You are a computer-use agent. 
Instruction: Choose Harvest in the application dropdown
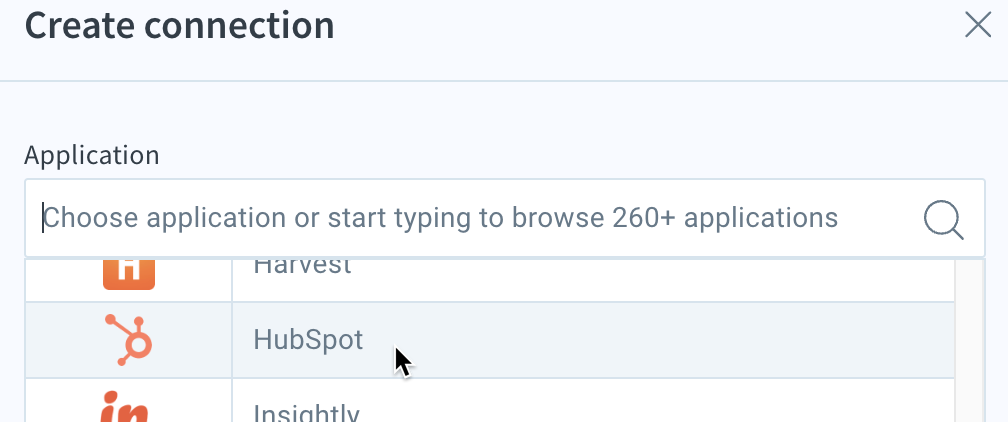[x=490, y=280]
